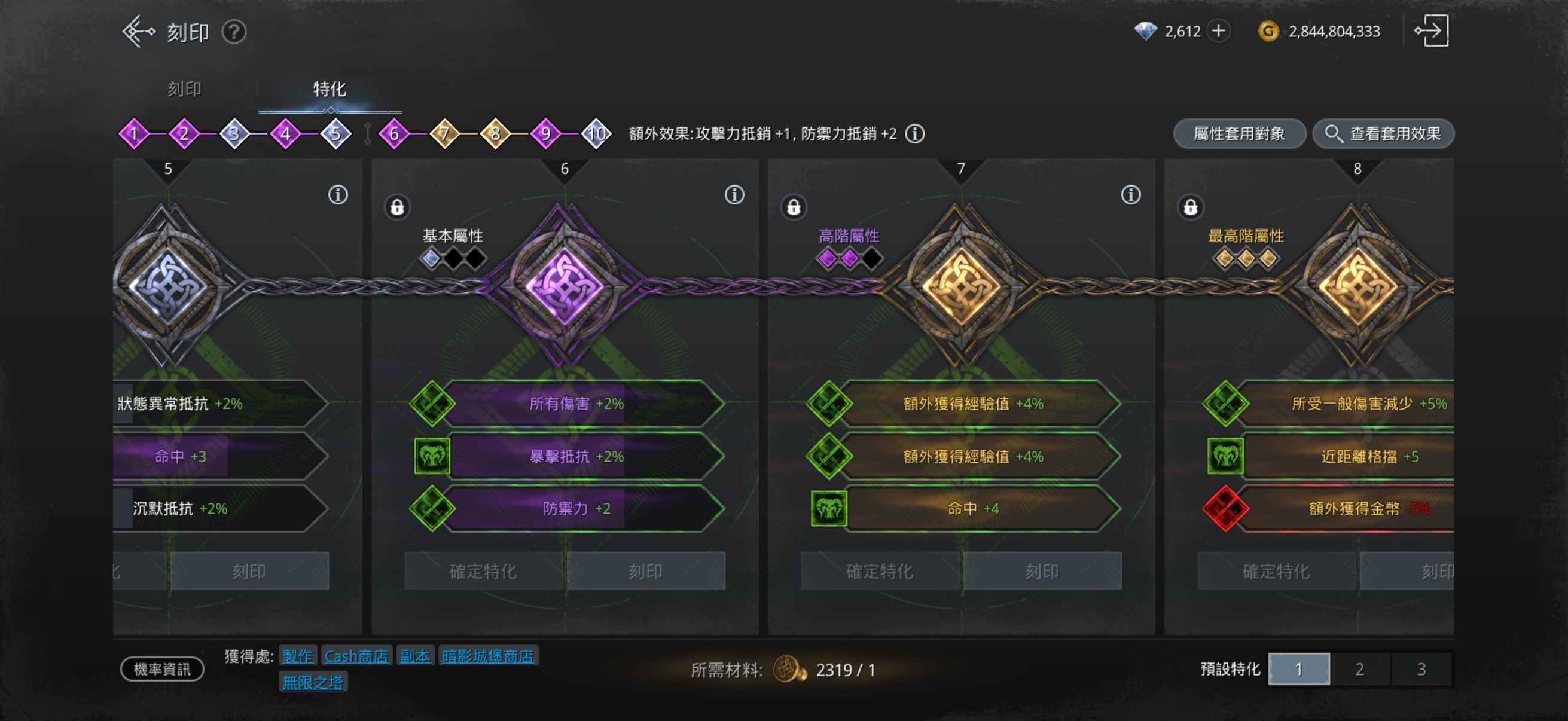Open the help question mark icon

click(x=234, y=32)
